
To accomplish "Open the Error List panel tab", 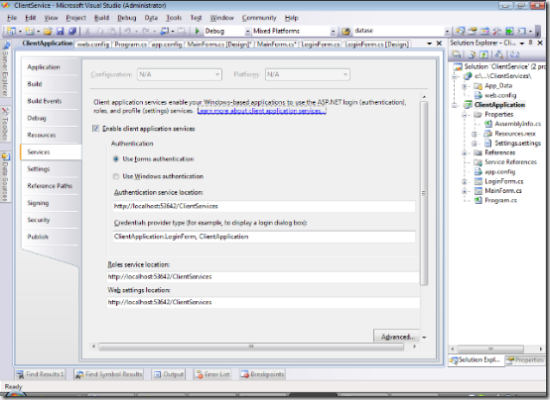I will coord(213,374).
